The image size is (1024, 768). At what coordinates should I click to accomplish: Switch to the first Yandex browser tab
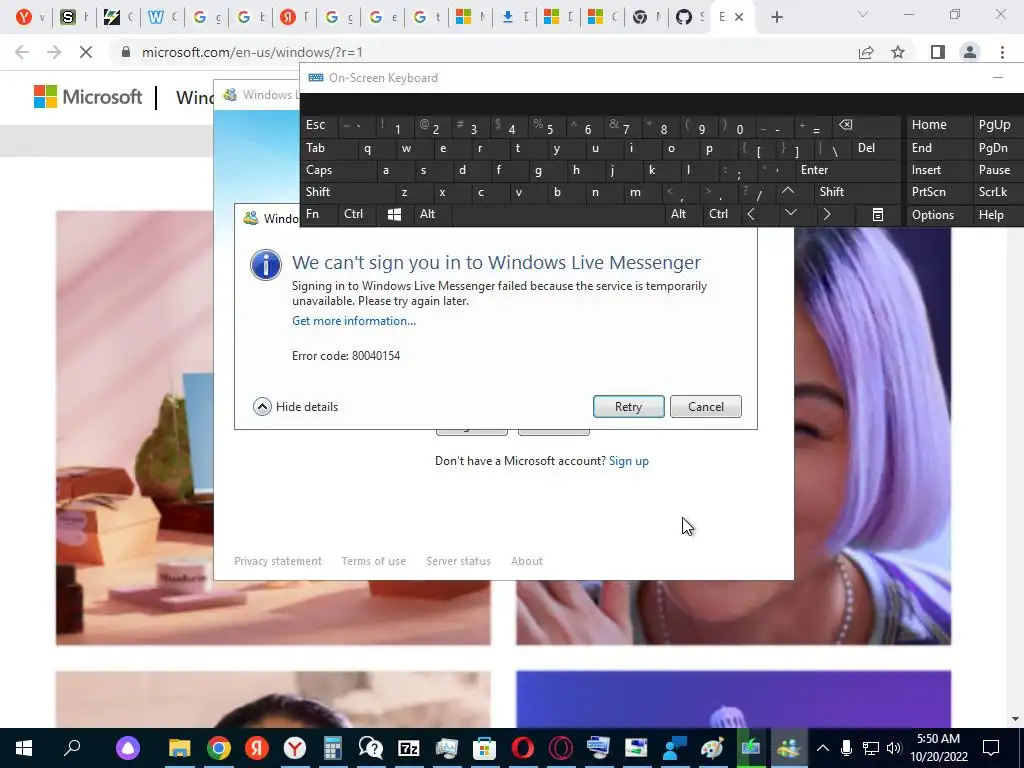click(x=29, y=17)
